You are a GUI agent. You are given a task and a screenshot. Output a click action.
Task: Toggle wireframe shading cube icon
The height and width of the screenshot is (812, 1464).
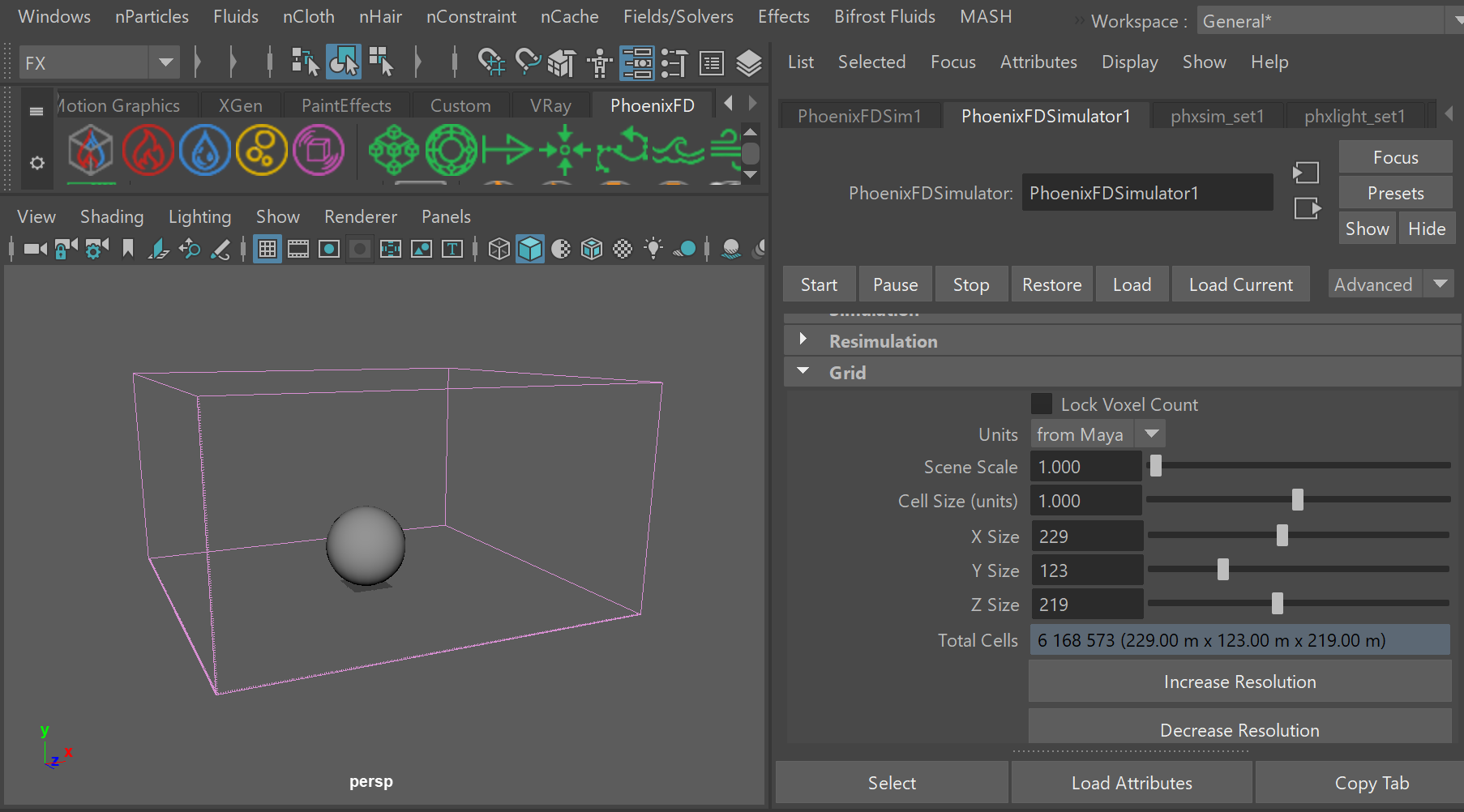pos(499,249)
